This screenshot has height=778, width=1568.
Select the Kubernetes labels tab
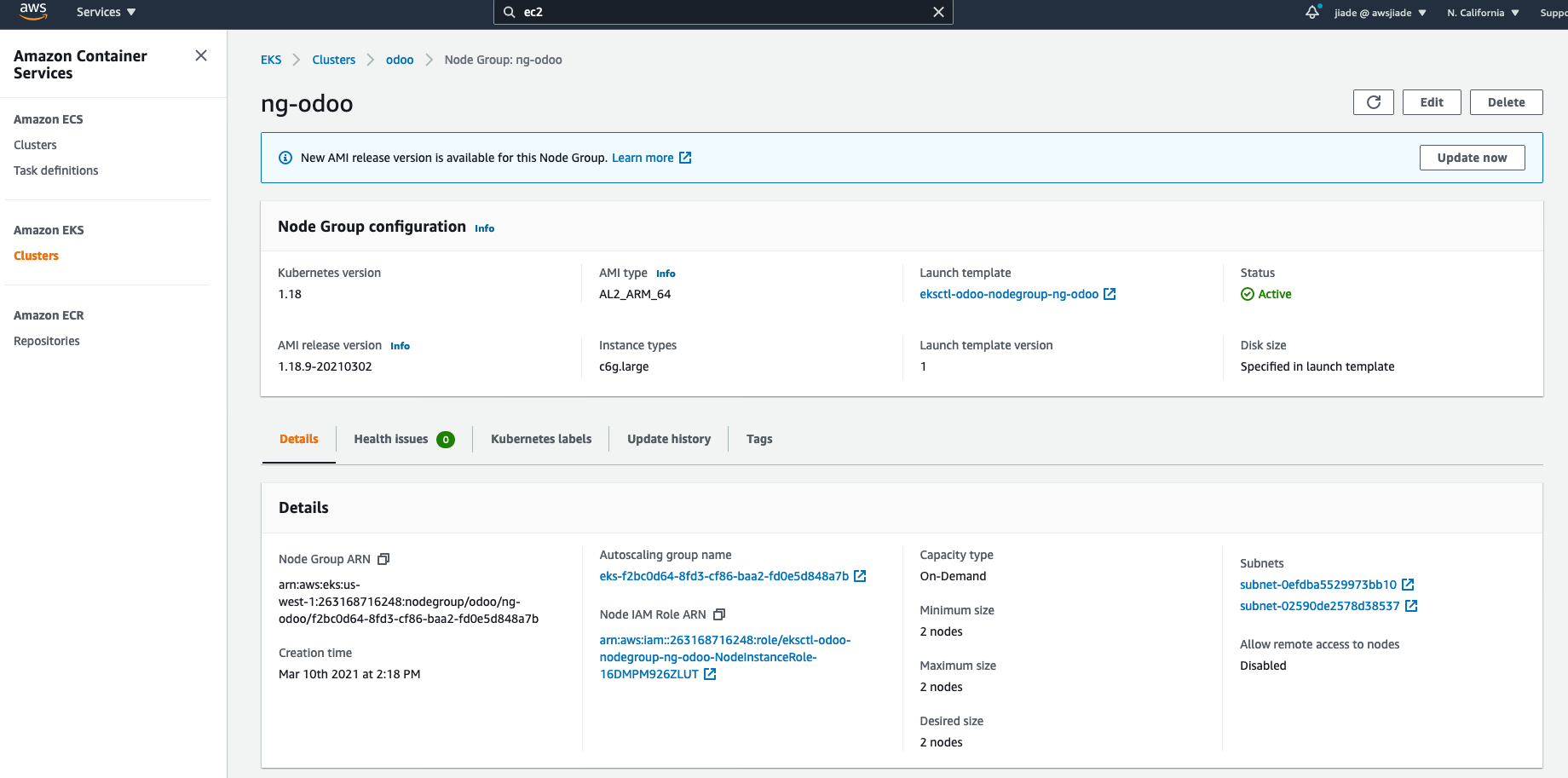(x=541, y=439)
